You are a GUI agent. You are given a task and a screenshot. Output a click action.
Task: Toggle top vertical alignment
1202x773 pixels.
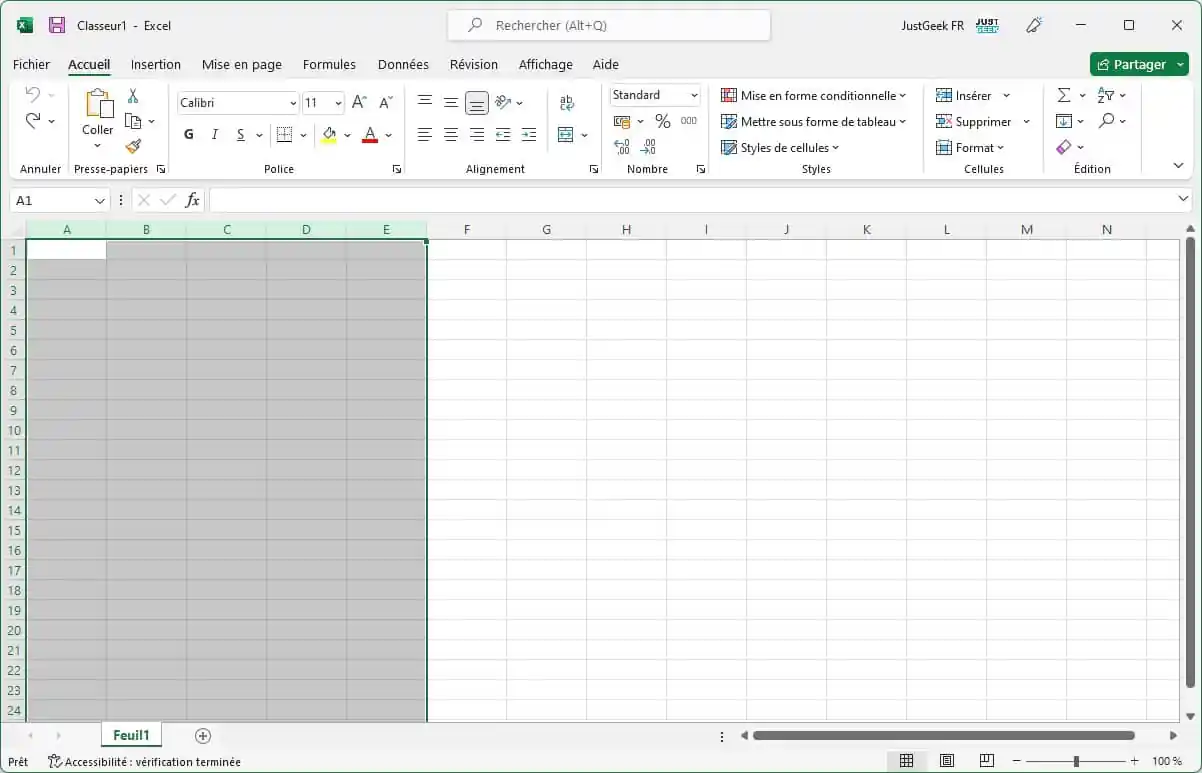pos(425,102)
